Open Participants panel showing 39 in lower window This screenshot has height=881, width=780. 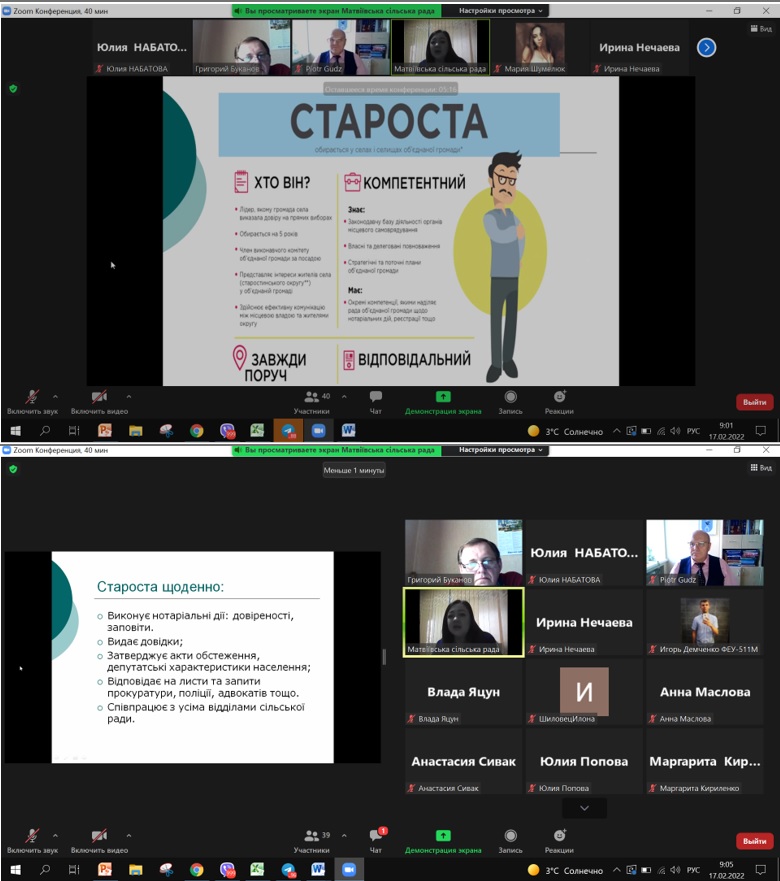coord(311,836)
